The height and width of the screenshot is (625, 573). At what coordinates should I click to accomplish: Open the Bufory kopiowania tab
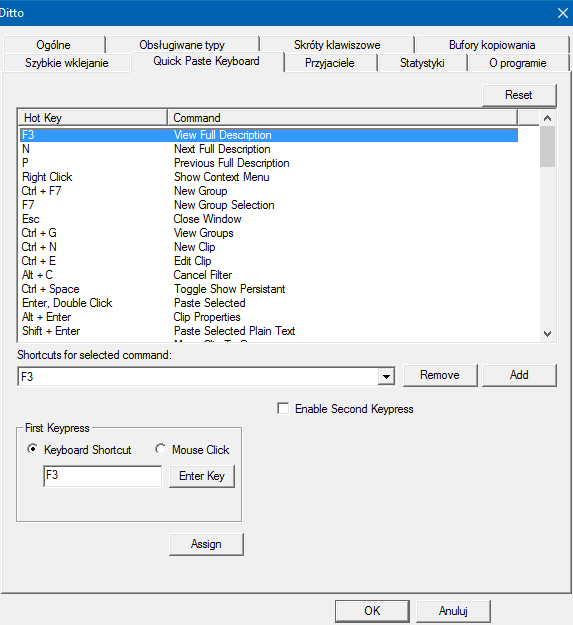[x=492, y=45]
